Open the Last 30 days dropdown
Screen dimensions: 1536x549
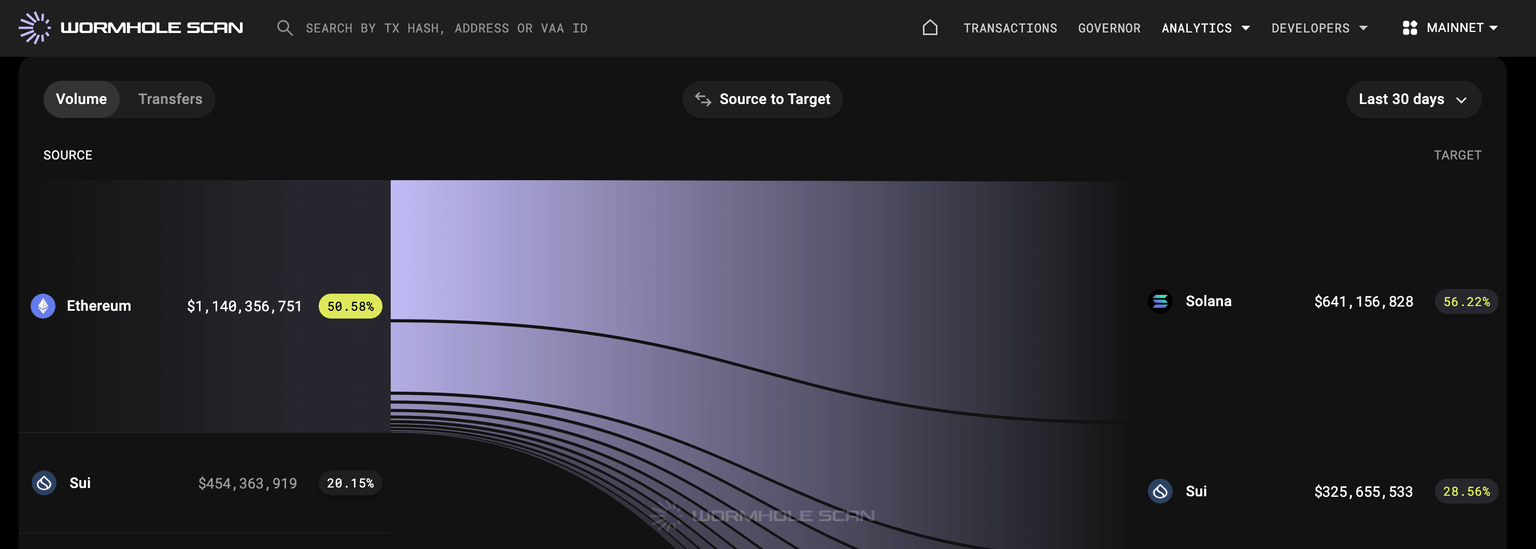[1414, 99]
